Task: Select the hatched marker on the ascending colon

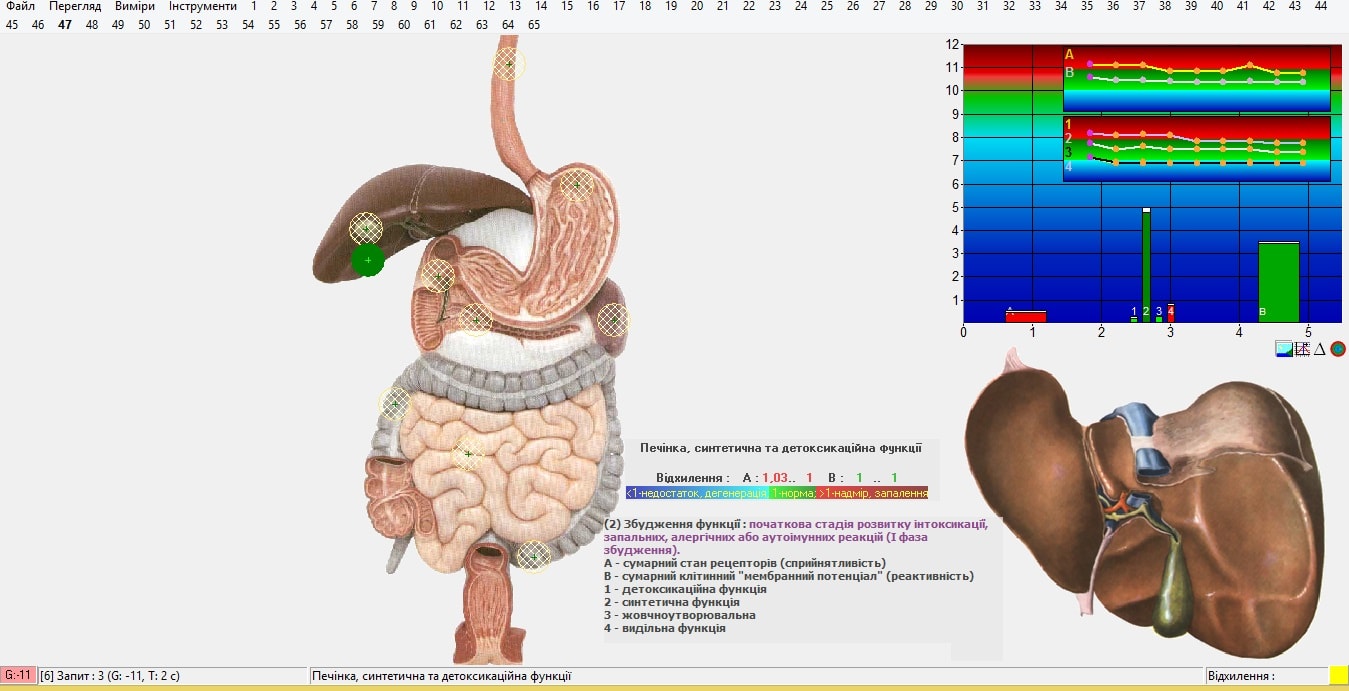Action: [395, 404]
